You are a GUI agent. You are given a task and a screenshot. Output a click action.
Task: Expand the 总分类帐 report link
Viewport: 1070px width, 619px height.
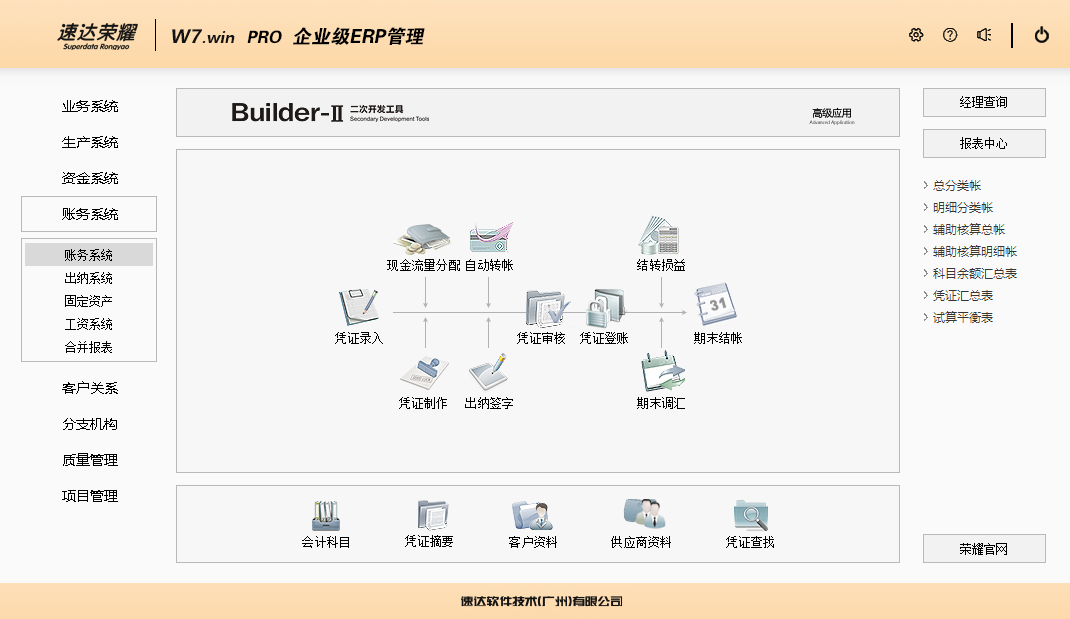pyautogui.click(x=956, y=186)
